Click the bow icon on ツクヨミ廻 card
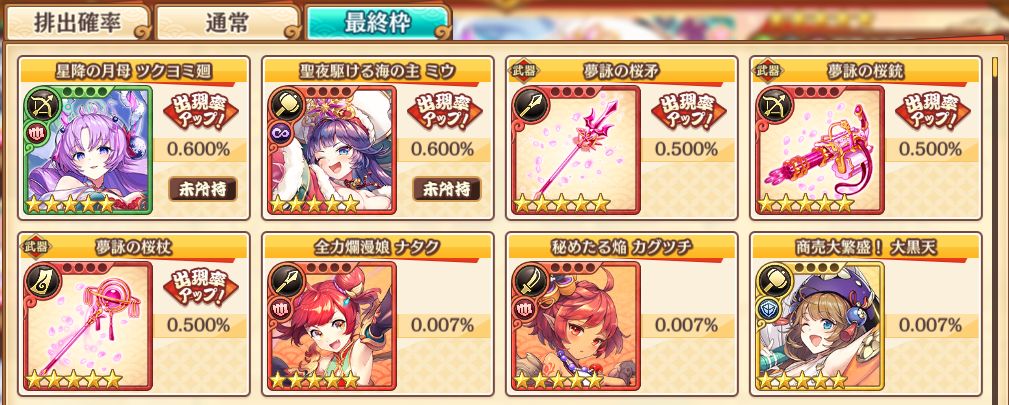The height and width of the screenshot is (405, 1009). 41,102
